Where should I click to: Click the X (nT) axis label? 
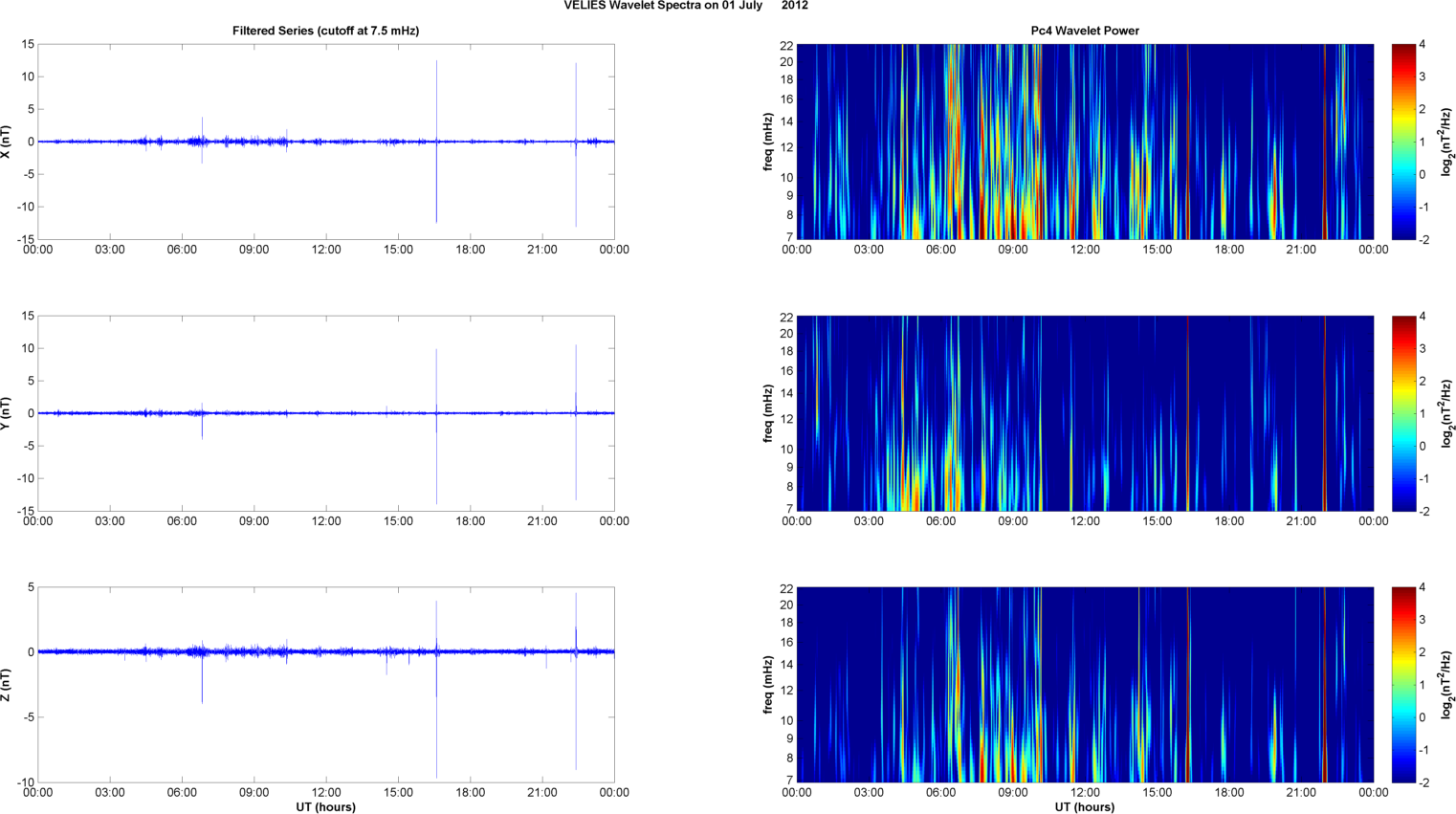click(6, 142)
